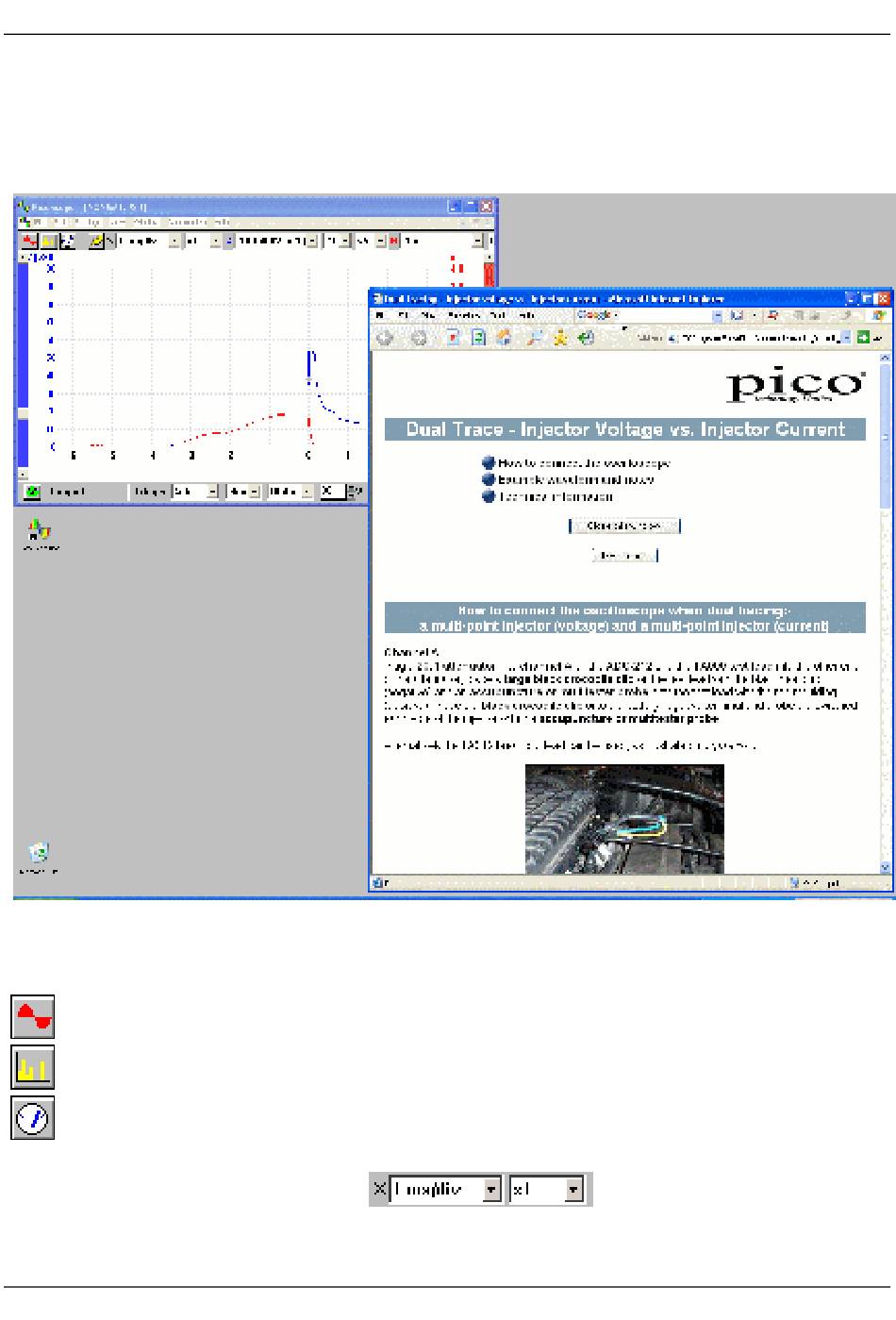Select the upper desktop shortcut icon

[40, 533]
